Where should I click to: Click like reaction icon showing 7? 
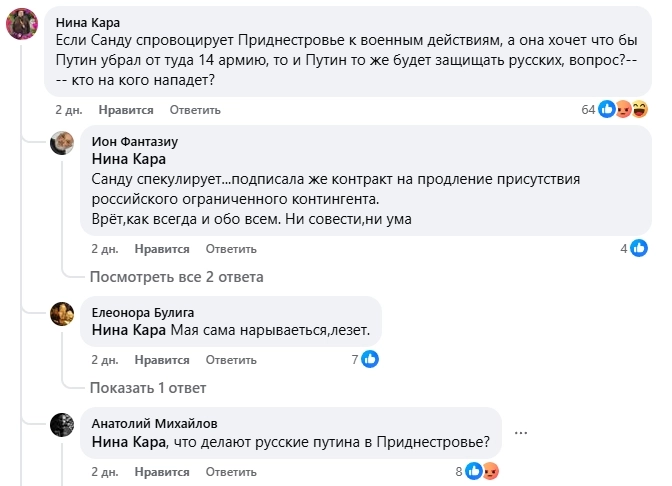tap(370, 358)
